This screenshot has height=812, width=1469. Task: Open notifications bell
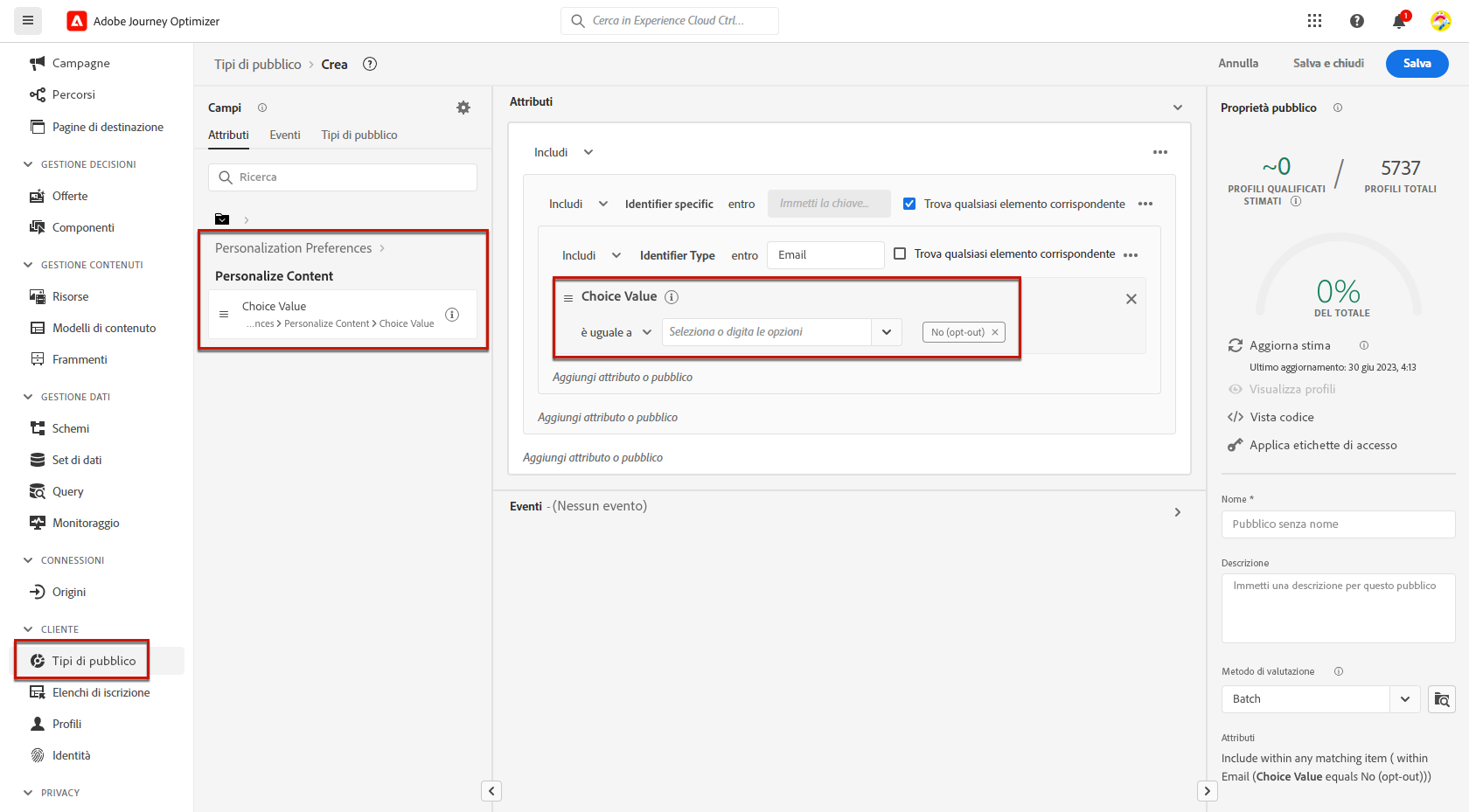[1399, 21]
